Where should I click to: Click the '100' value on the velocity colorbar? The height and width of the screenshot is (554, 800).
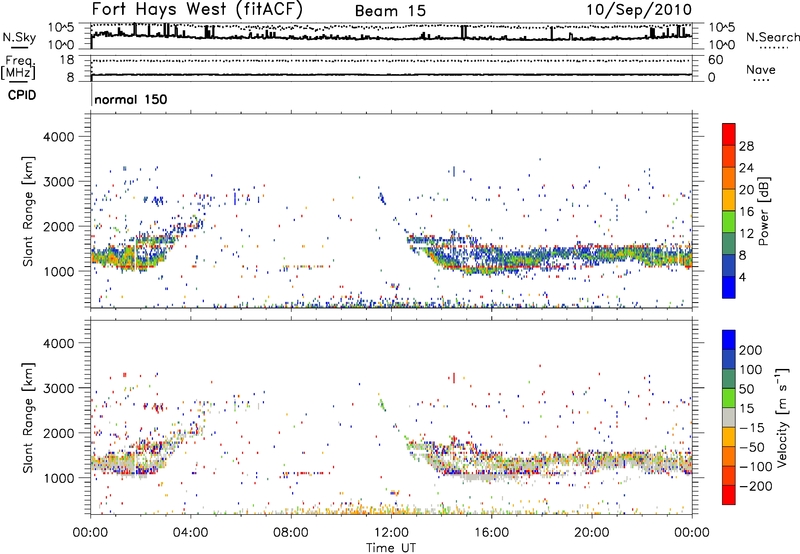click(751, 370)
